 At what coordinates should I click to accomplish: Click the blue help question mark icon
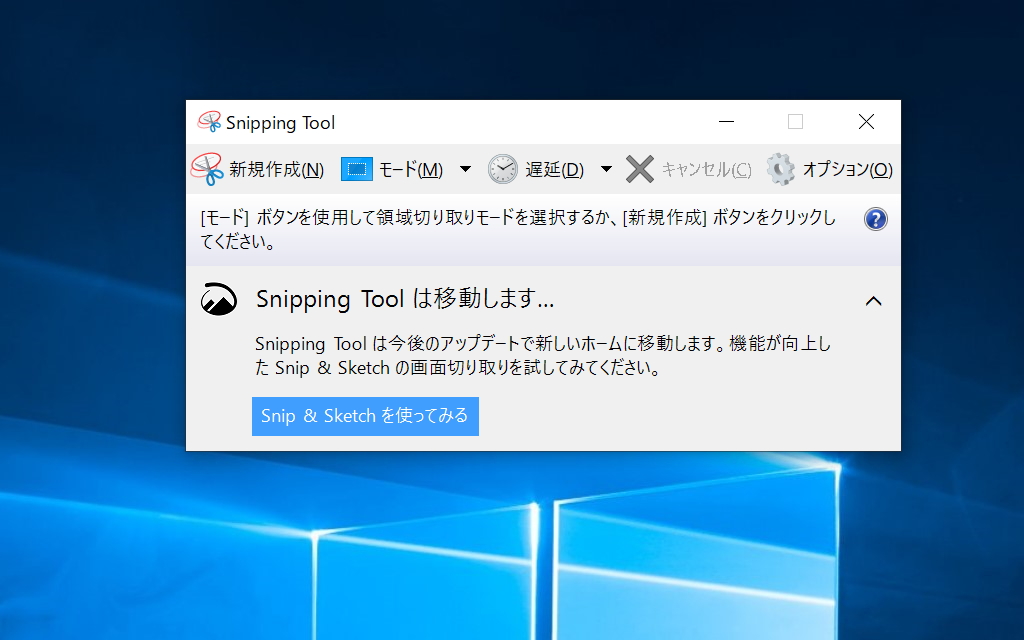coord(875,218)
